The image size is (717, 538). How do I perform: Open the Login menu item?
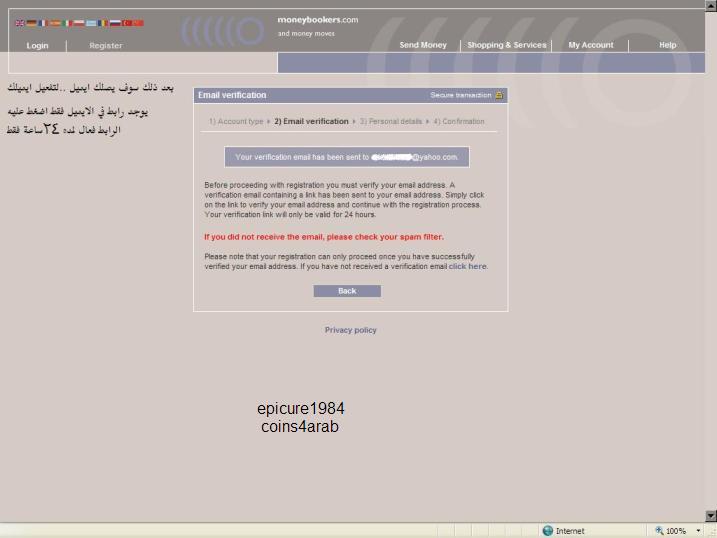click(37, 46)
